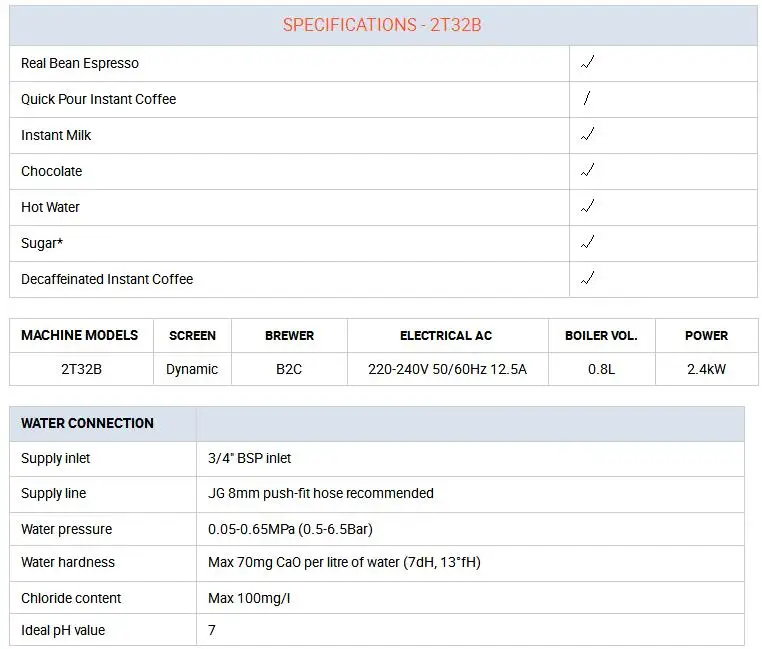
Task: Select the 2T32B model cell
Action: pos(81,369)
